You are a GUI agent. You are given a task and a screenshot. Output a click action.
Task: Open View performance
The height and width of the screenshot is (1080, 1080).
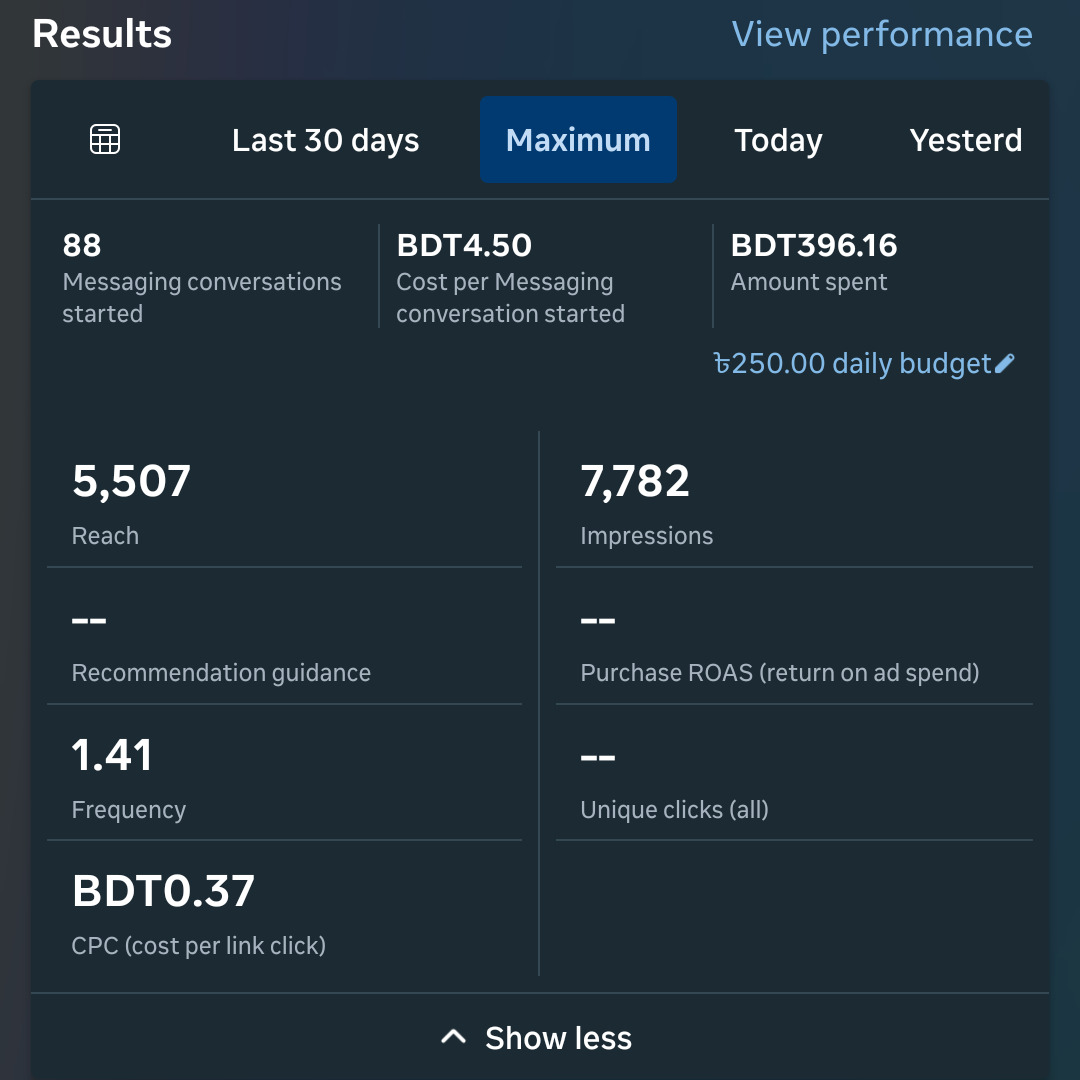(x=883, y=34)
